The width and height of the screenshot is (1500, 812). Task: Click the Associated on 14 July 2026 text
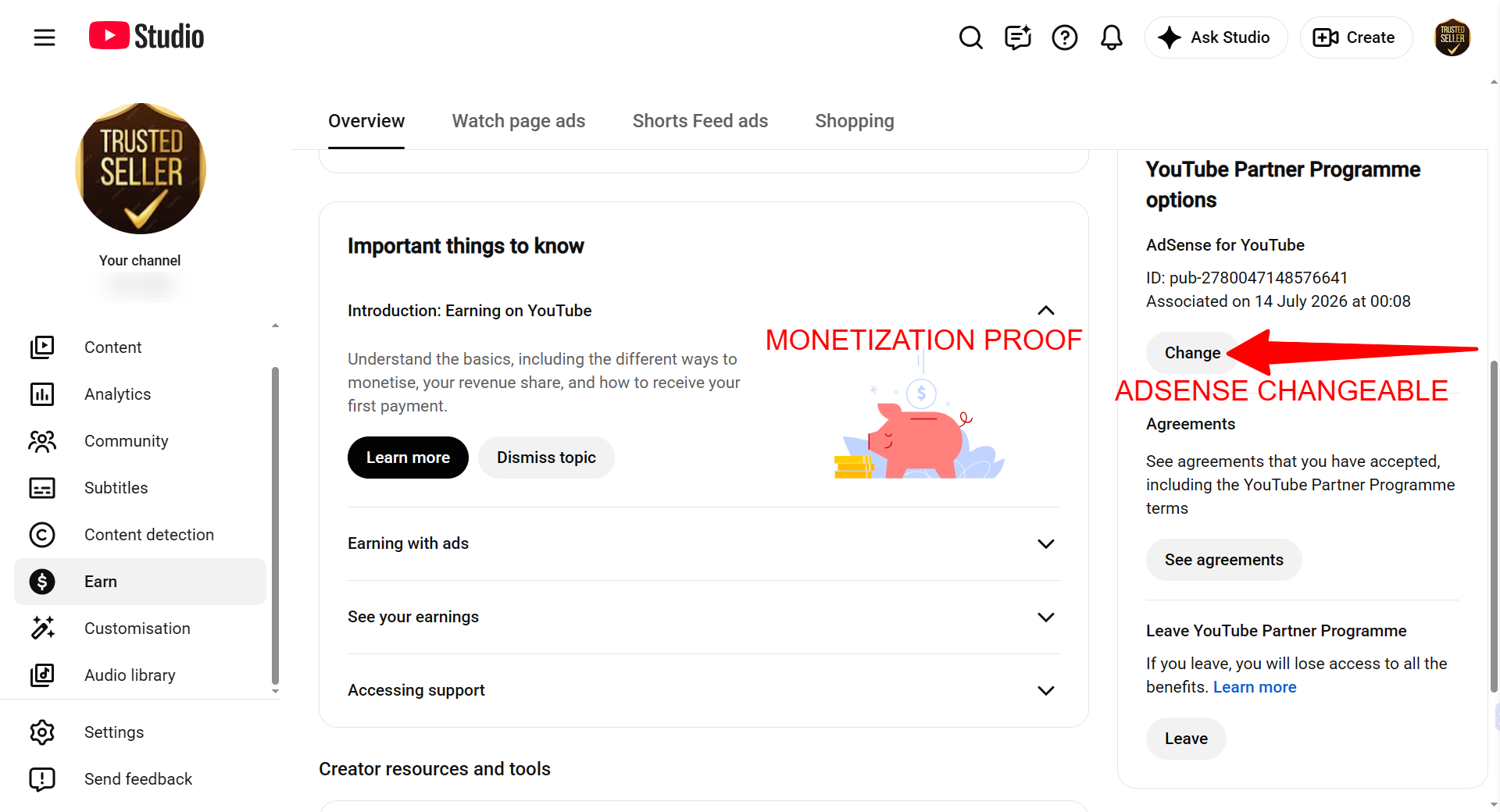(1278, 301)
